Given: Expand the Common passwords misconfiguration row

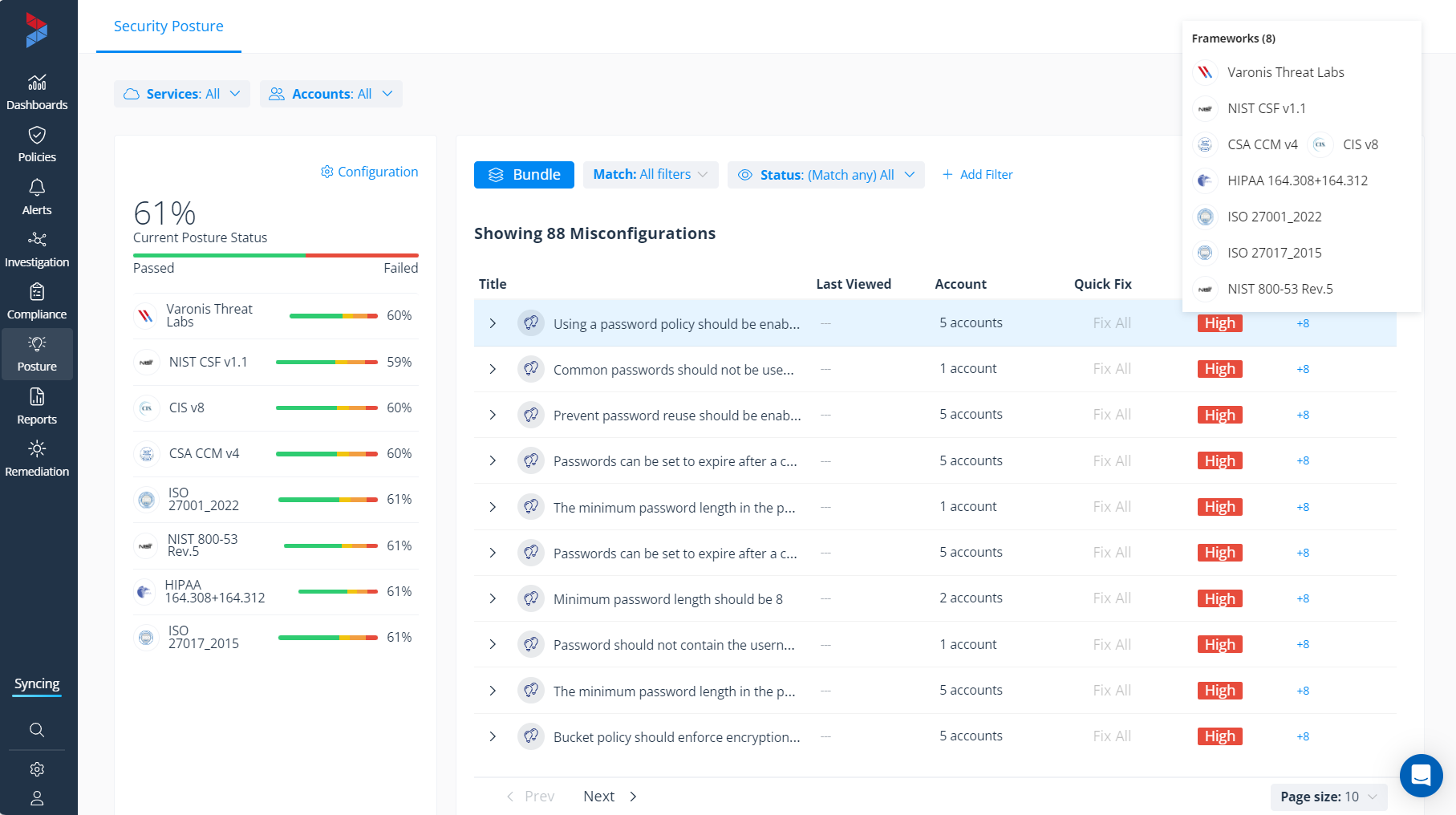Looking at the screenshot, I should click(x=493, y=369).
